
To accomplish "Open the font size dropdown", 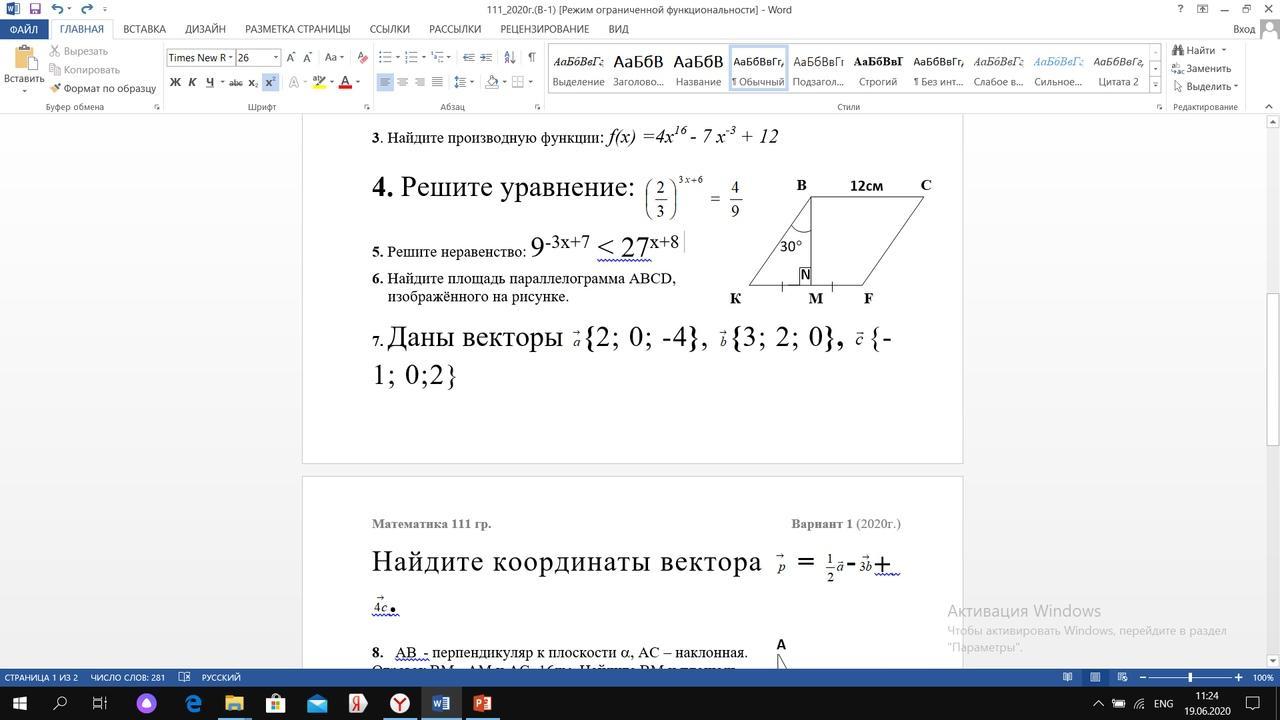I will pyautogui.click(x=276, y=58).
